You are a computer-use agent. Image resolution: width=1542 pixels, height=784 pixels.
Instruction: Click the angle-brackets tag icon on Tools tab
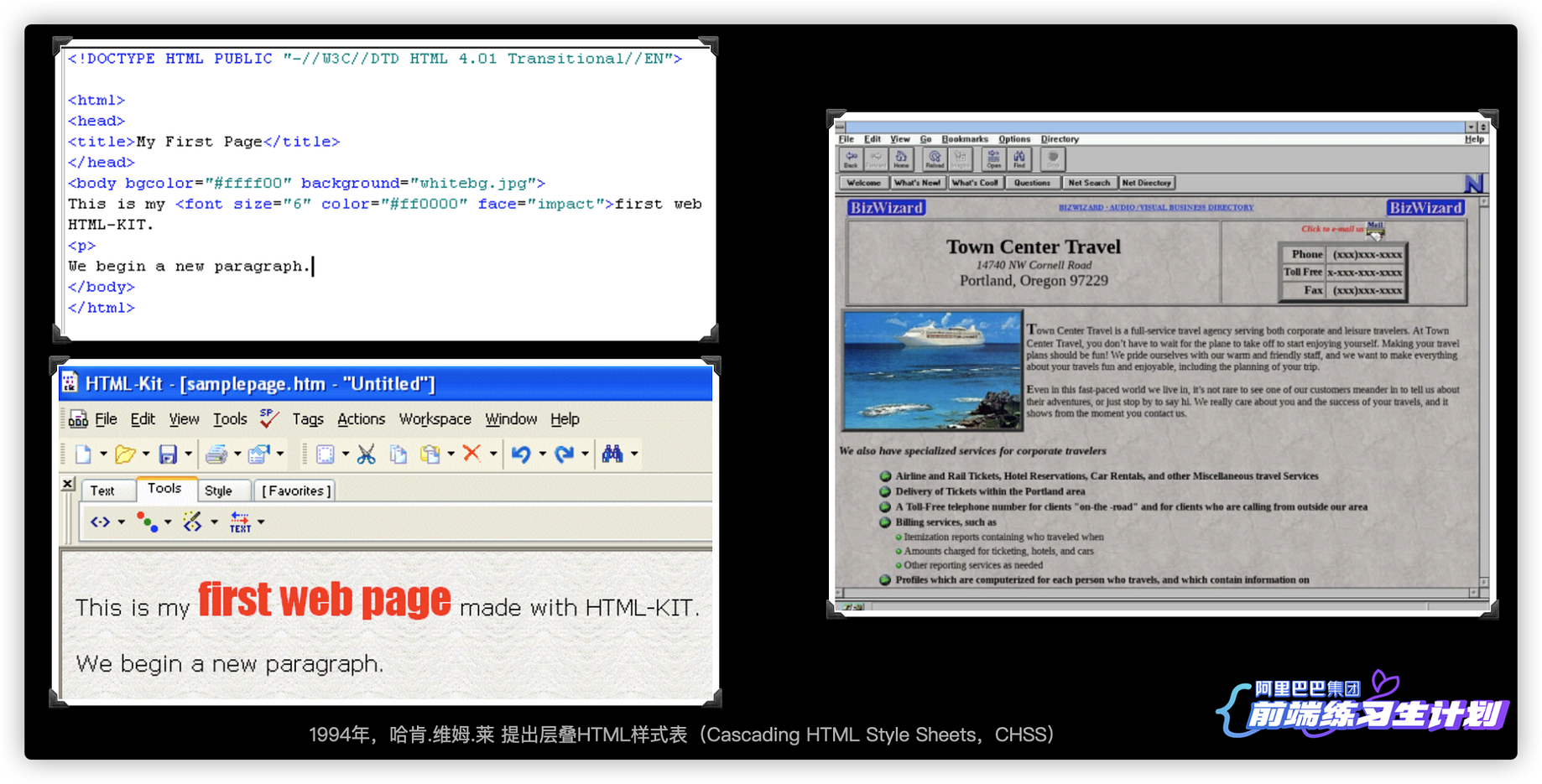click(x=100, y=522)
